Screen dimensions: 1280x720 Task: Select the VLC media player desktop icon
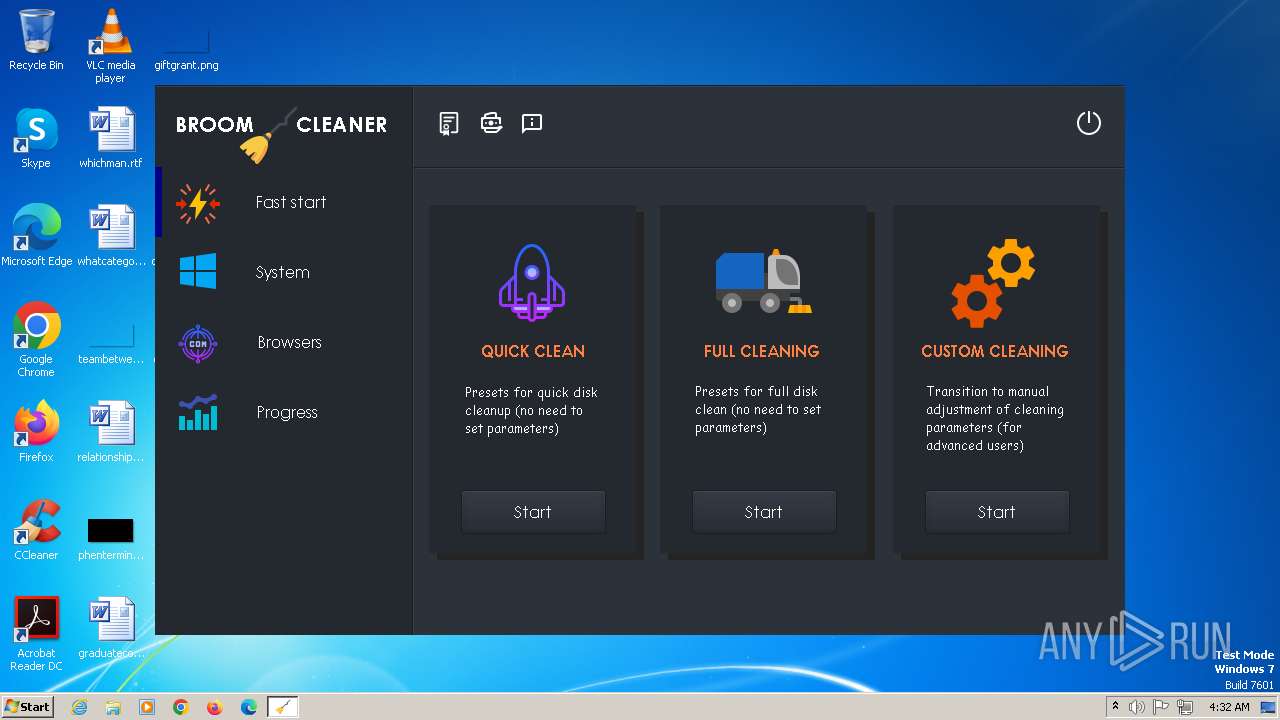point(110,46)
